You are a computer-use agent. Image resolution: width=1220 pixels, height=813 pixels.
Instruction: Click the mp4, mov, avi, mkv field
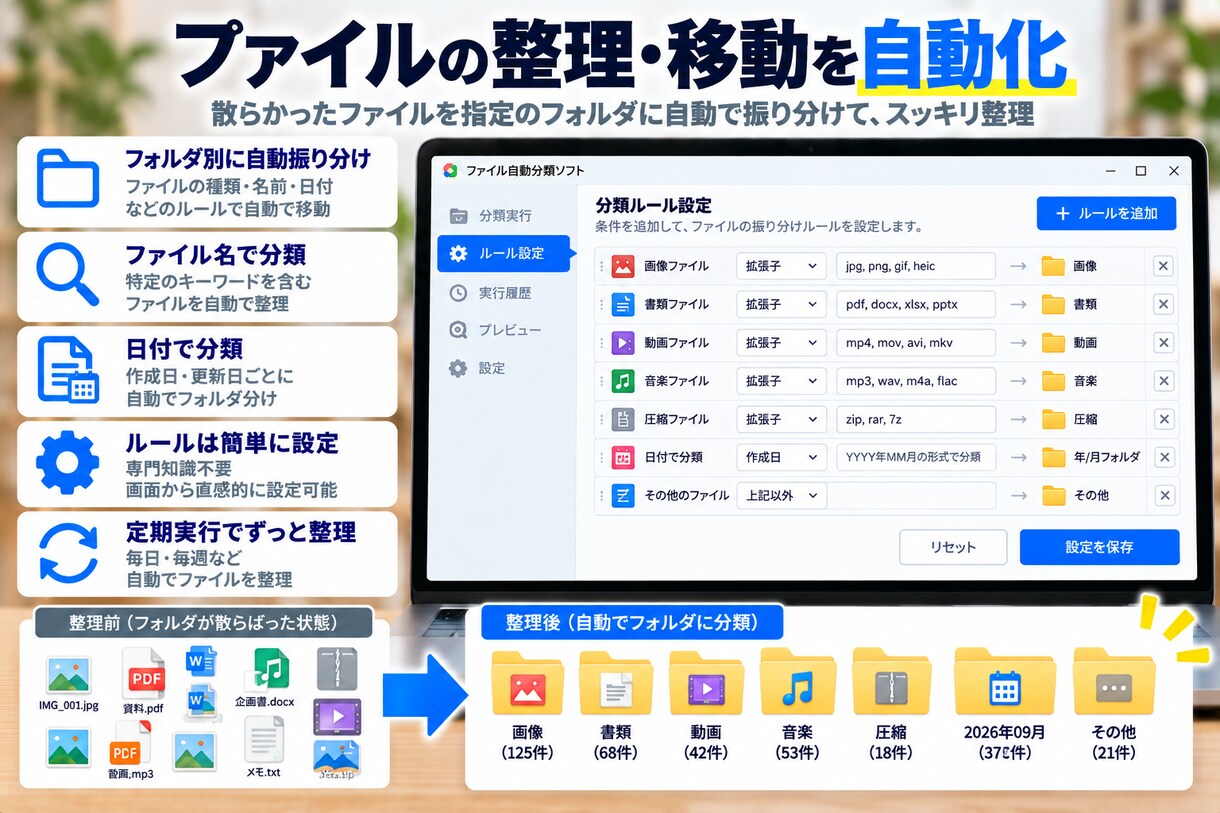click(916, 343)
